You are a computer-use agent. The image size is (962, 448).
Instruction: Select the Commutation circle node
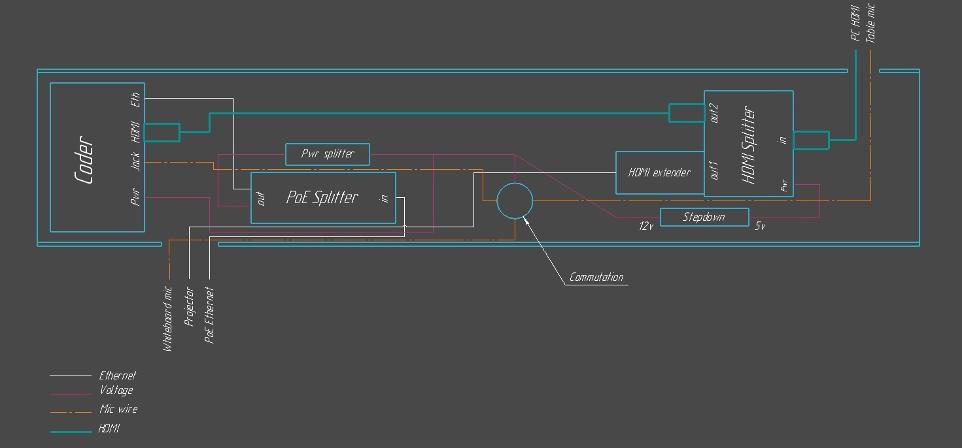[x=514, y=200]
